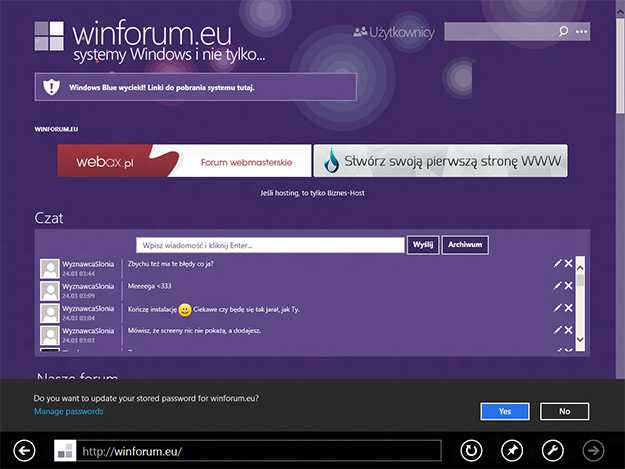Pin site using the pin icon
Viewport: 625px width, 469px height.
click(511, 451)
